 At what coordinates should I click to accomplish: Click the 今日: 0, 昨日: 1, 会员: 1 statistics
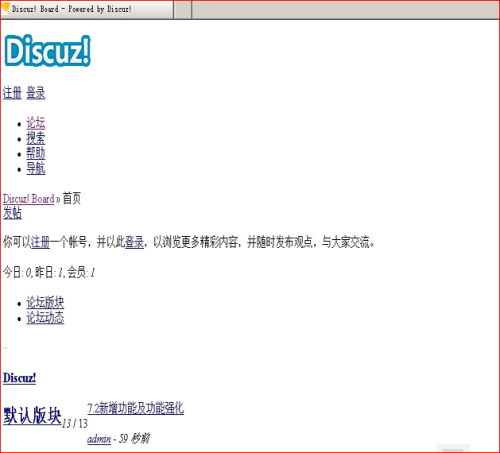pos(49,272)
